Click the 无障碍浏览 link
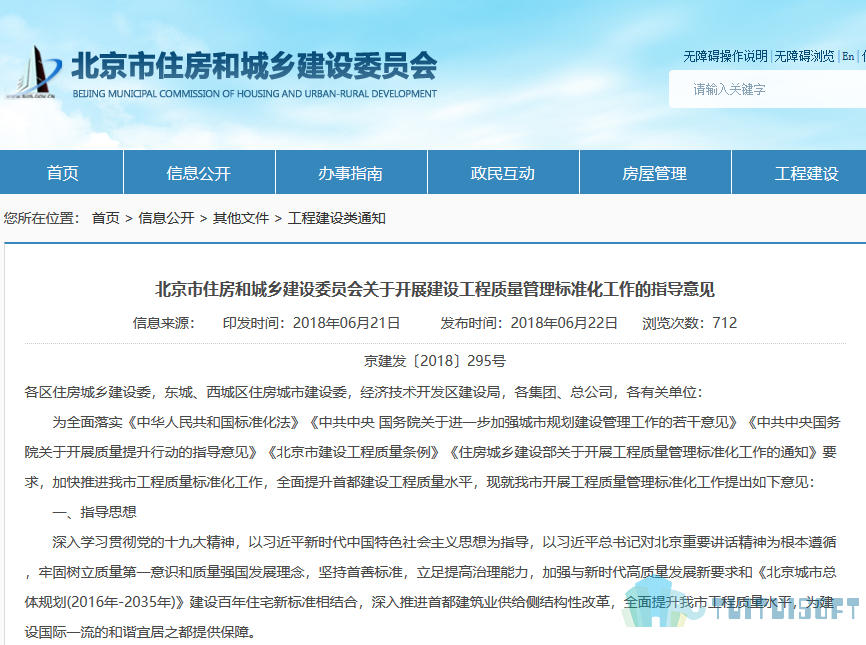This screenshot has height=645, width=866. coord(804,56)
